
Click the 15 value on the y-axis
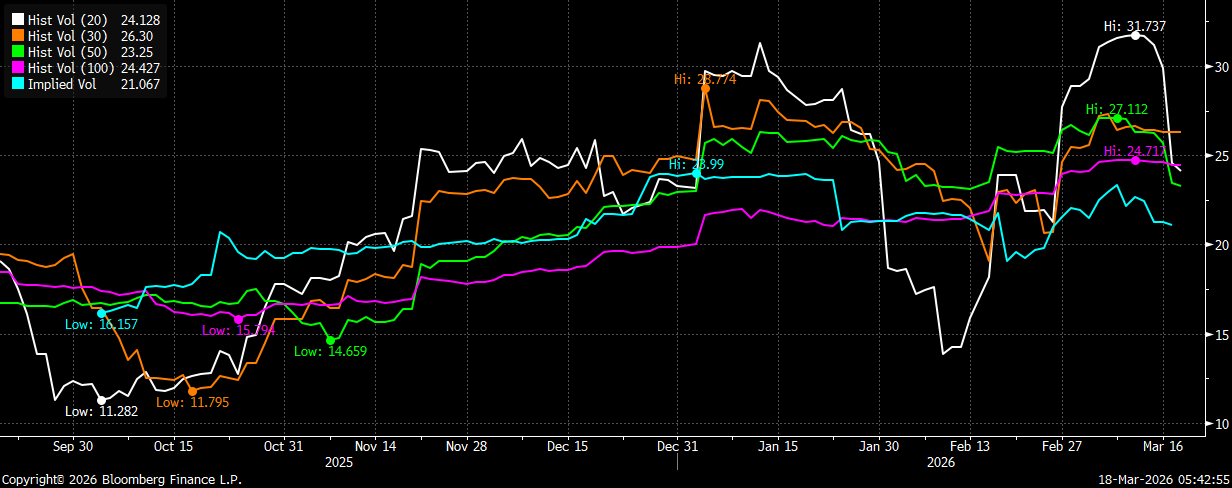pos(1221,334)
